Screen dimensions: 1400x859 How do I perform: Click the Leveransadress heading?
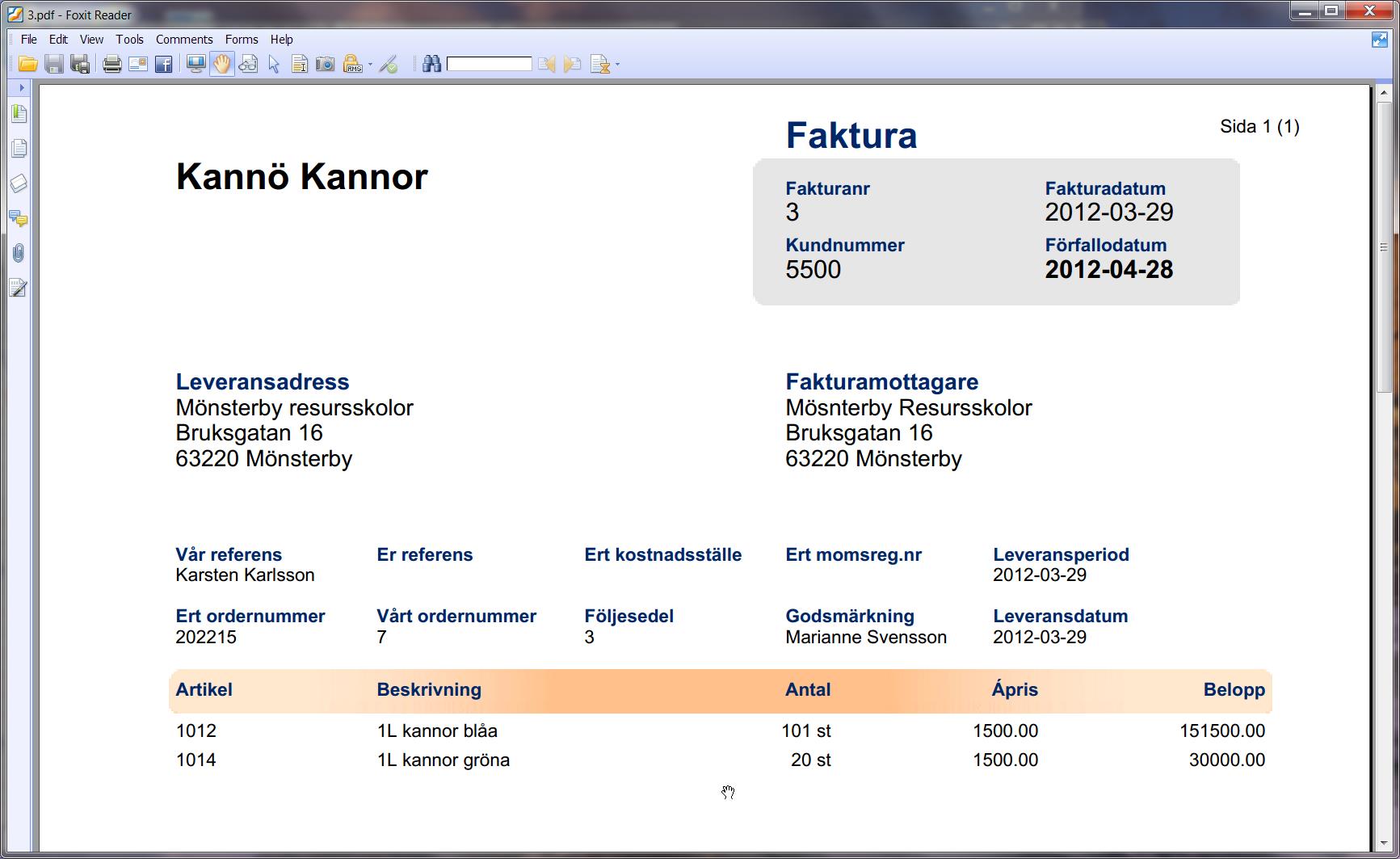[263, 381]
